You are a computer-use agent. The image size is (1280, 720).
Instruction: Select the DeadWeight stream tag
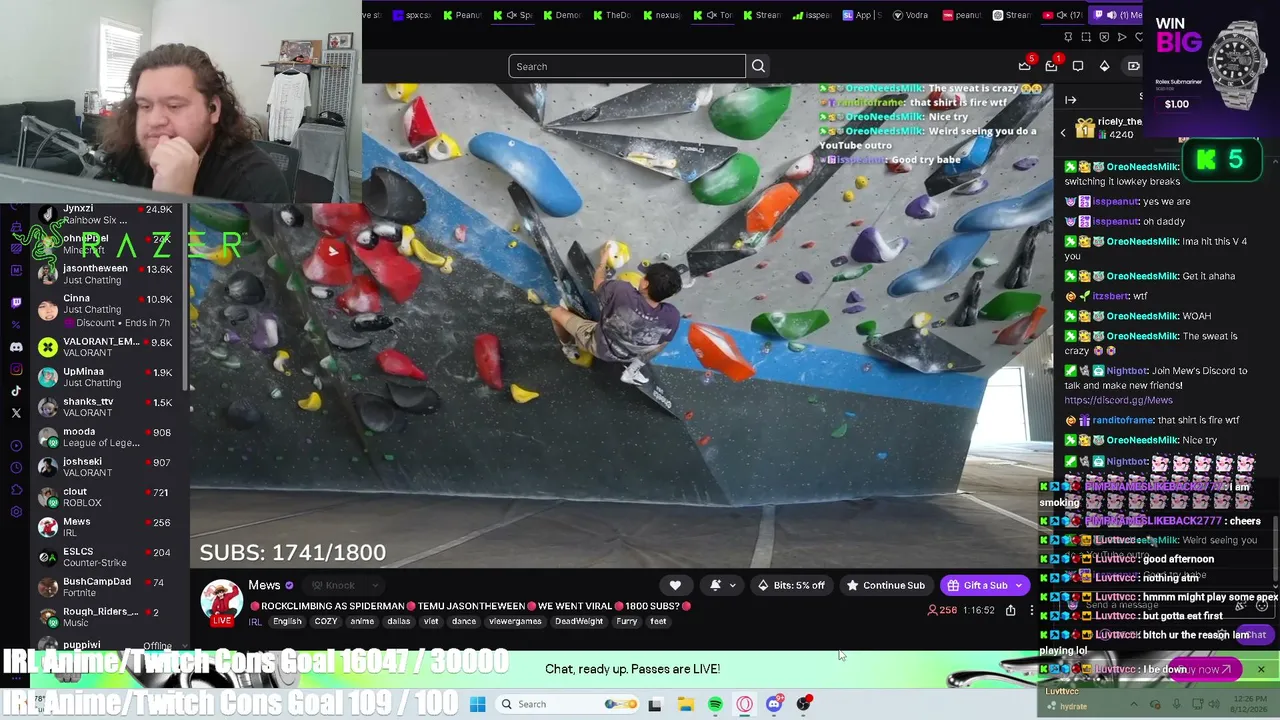(x=579, y=621)
